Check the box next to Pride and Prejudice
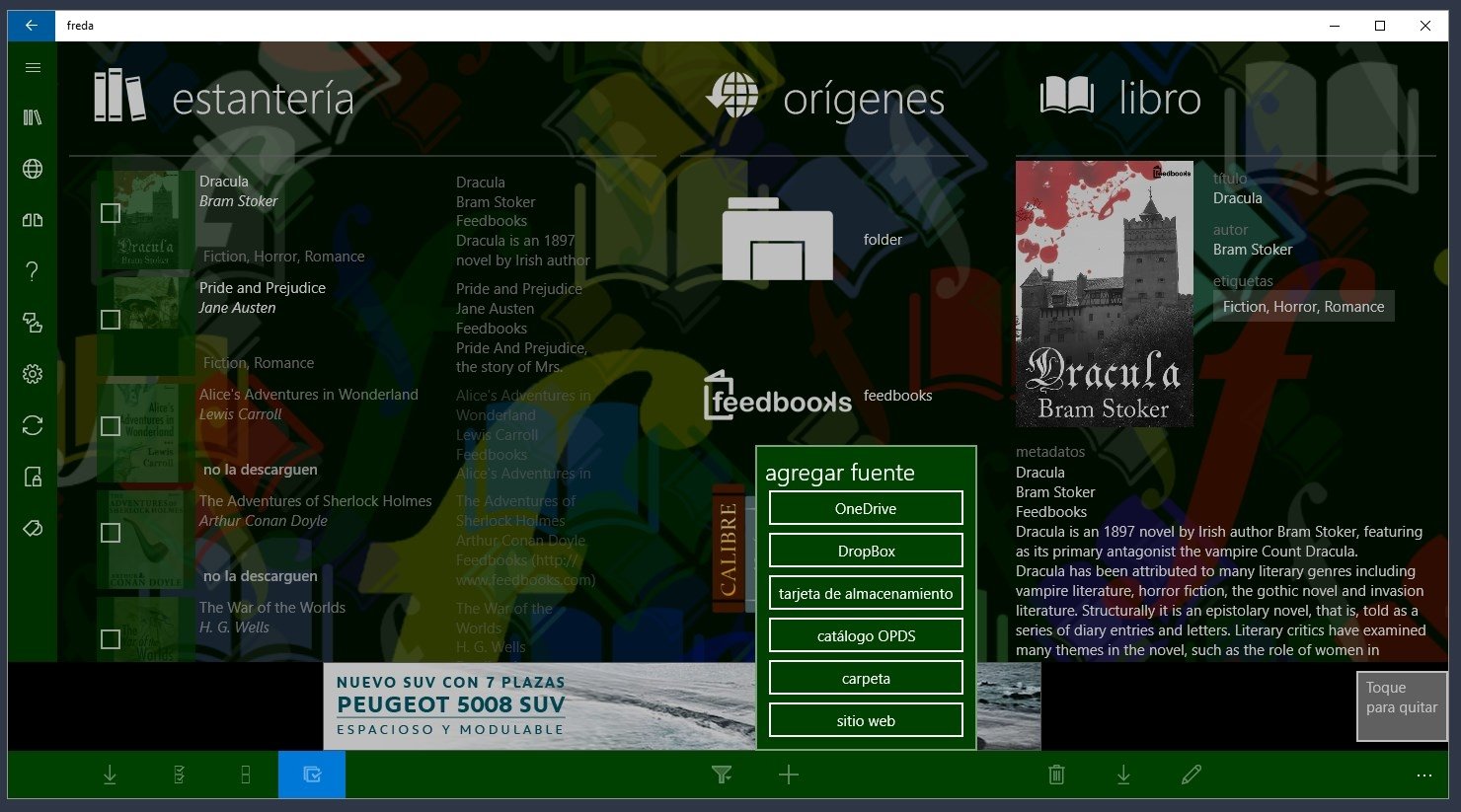This screenshot has width=1461, height=812. coord(111,320)
